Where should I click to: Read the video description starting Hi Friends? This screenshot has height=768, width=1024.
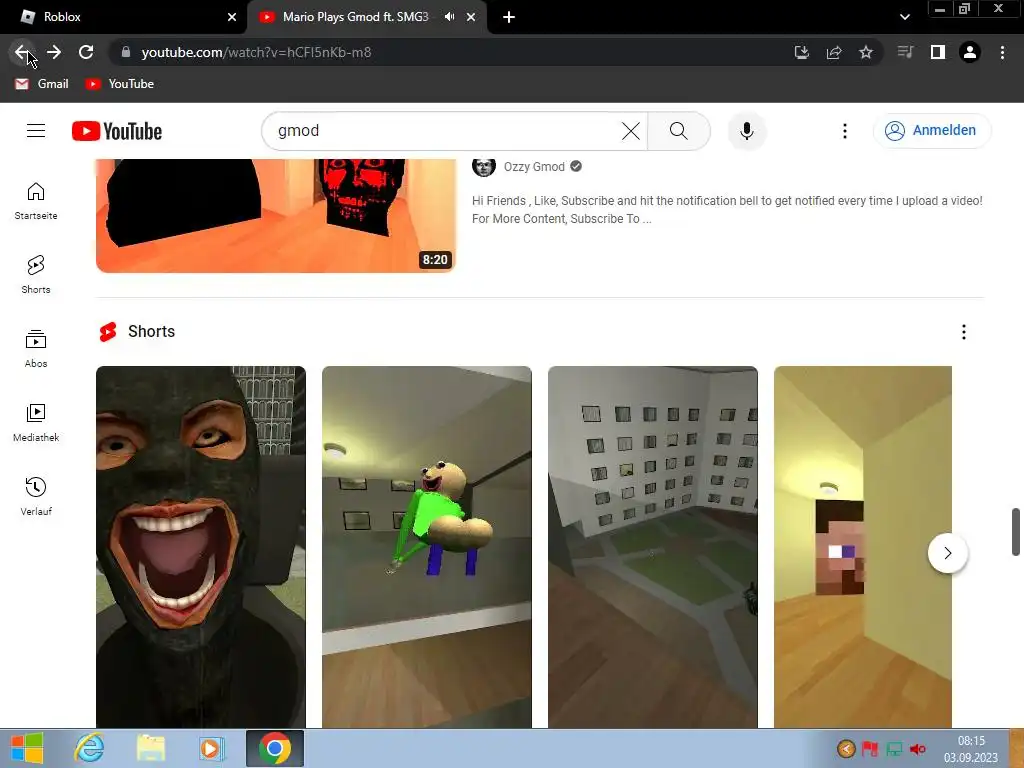pos(727,210)
